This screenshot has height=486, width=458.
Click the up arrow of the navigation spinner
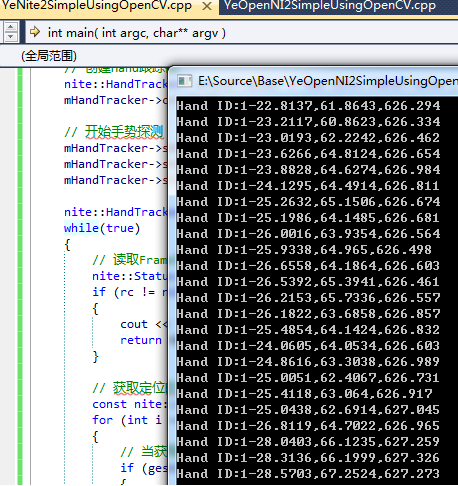[x=11, y=27]
